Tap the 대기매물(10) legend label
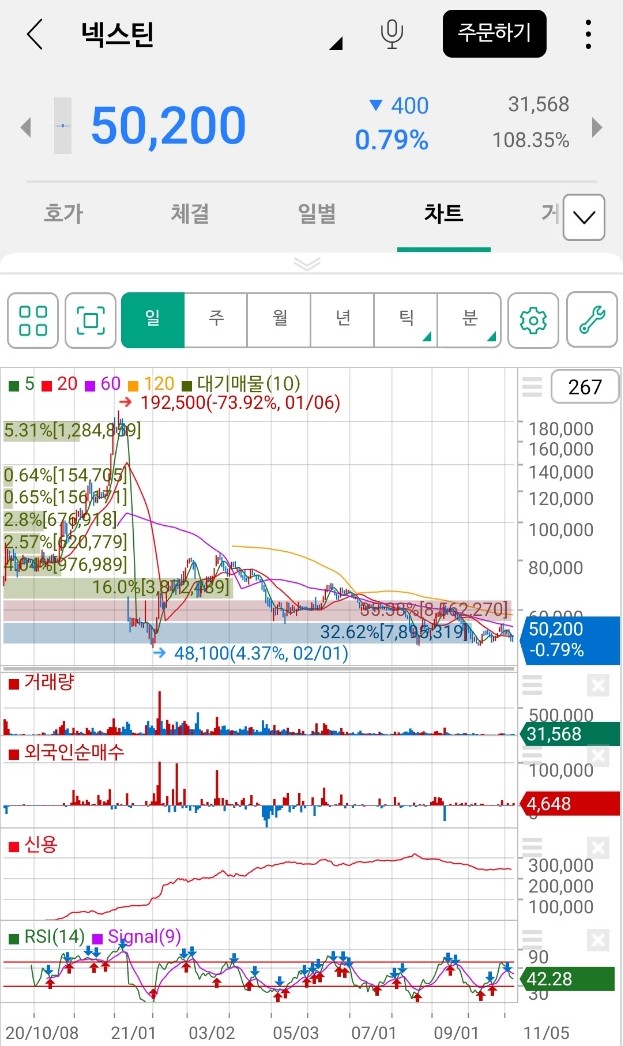Viewport: 623px width, 1046px height. (x=241, y=384)
